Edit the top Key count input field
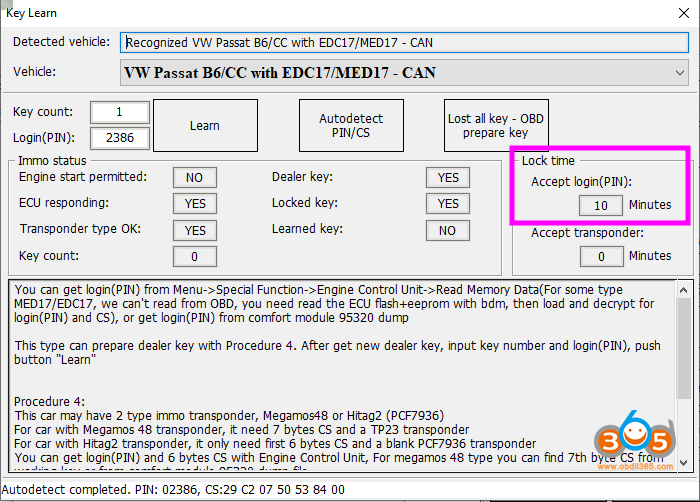The height and width of the screenshot is (502, 700). point(120,112)
